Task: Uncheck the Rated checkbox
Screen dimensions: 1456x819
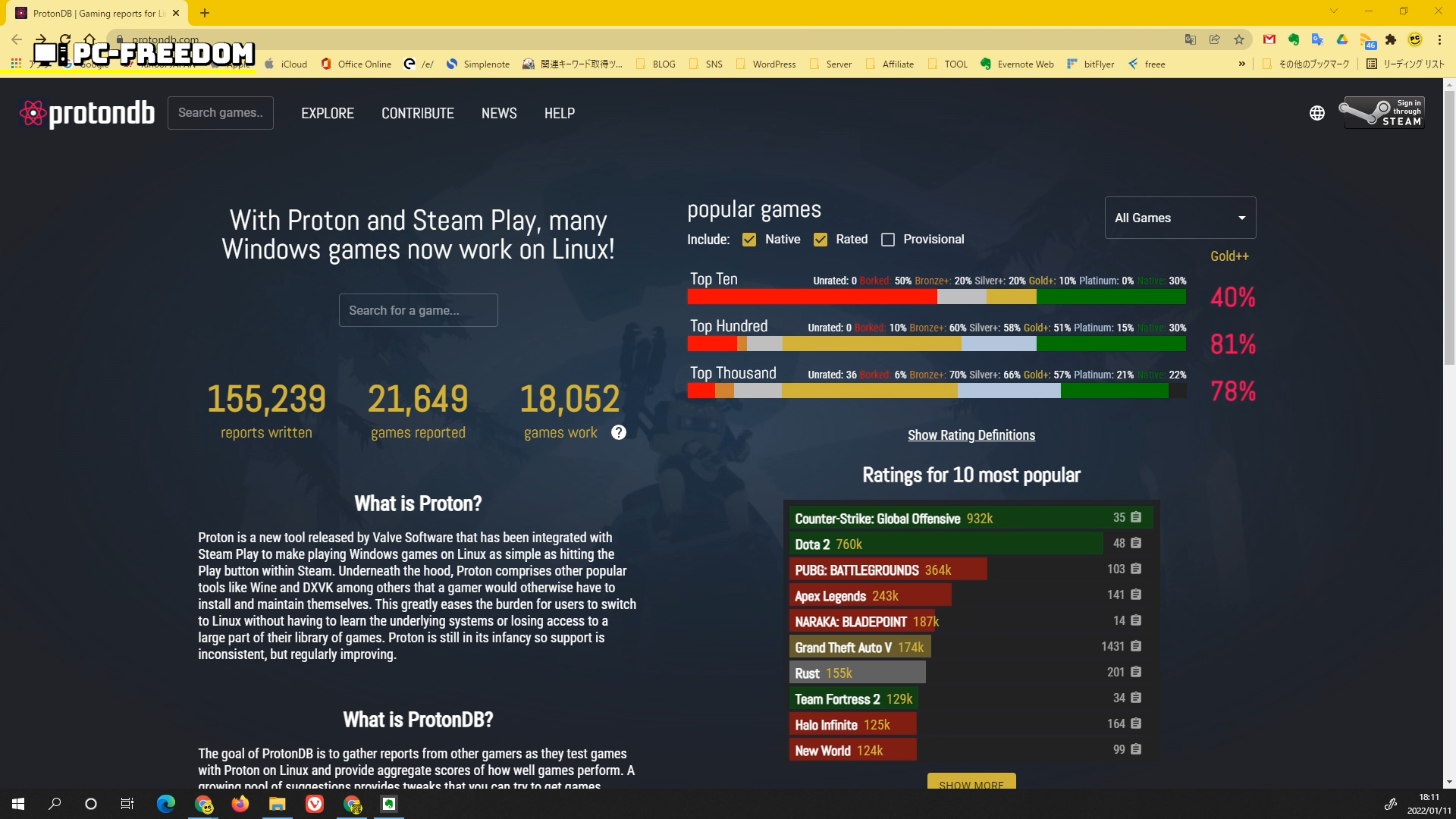Action: coord(820,240)
